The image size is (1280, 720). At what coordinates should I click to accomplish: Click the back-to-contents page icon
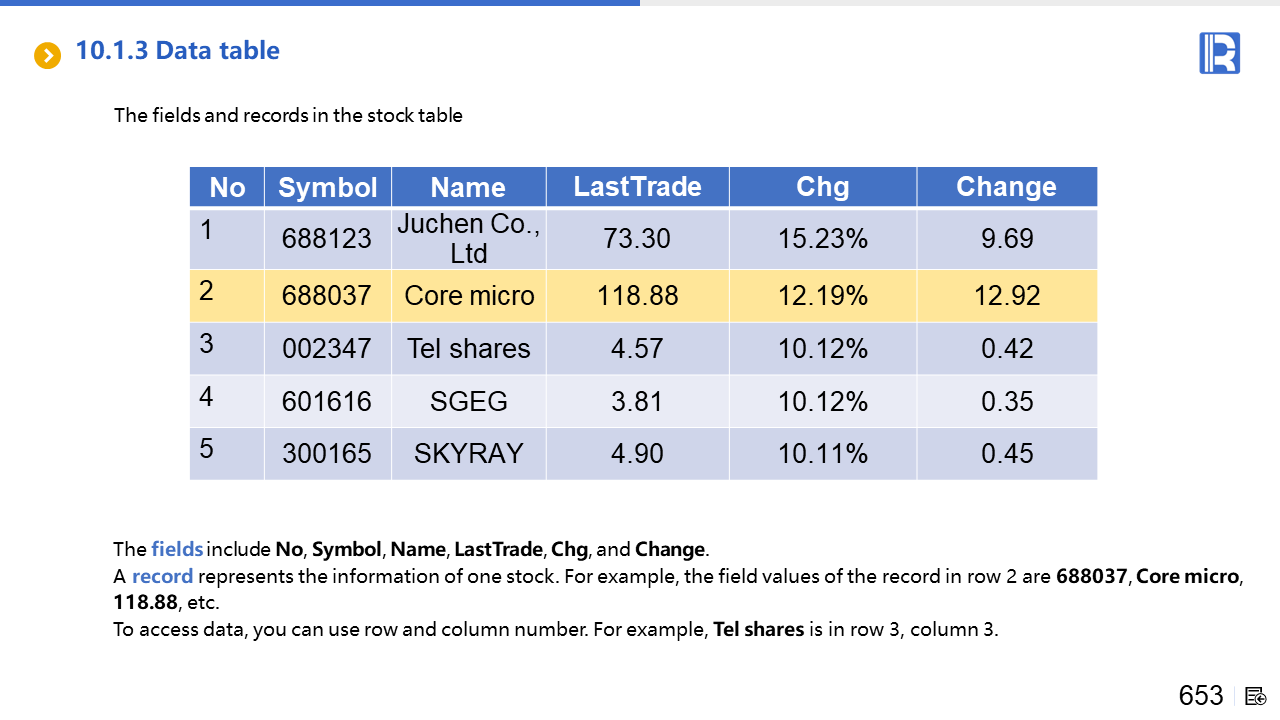[x=1256, y=696]
